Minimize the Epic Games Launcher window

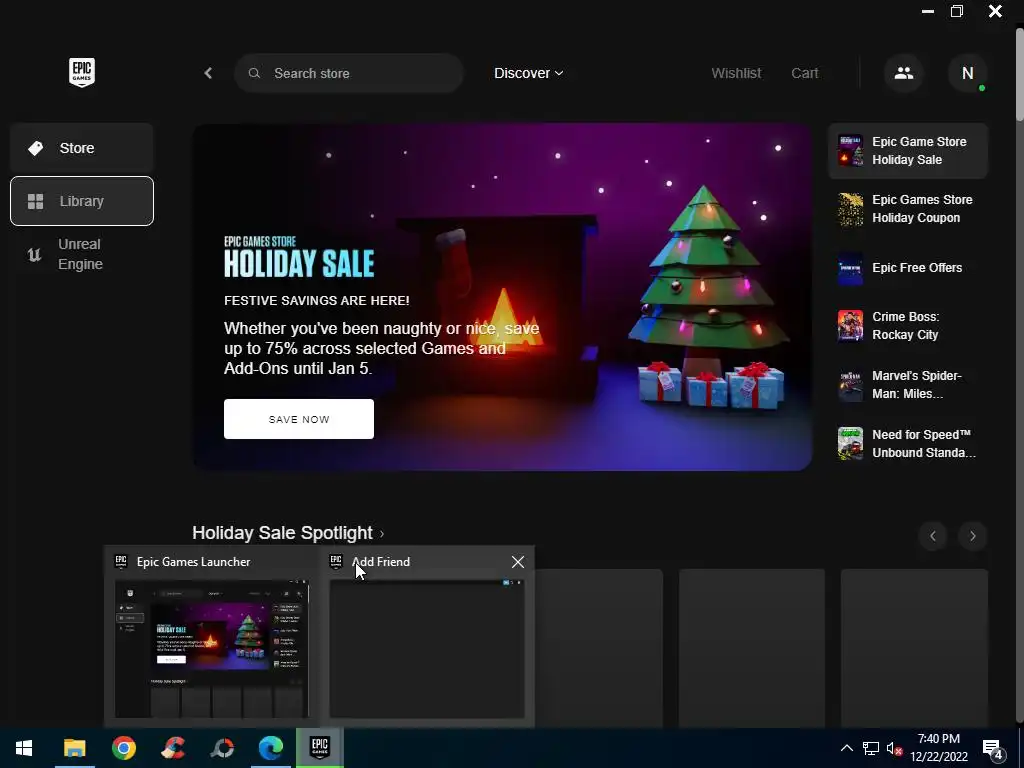click(x=927, y=11)
